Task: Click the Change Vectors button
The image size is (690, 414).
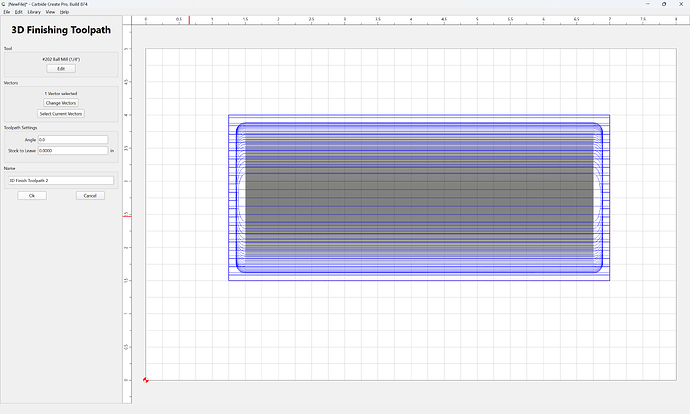Action: point(61,103)
